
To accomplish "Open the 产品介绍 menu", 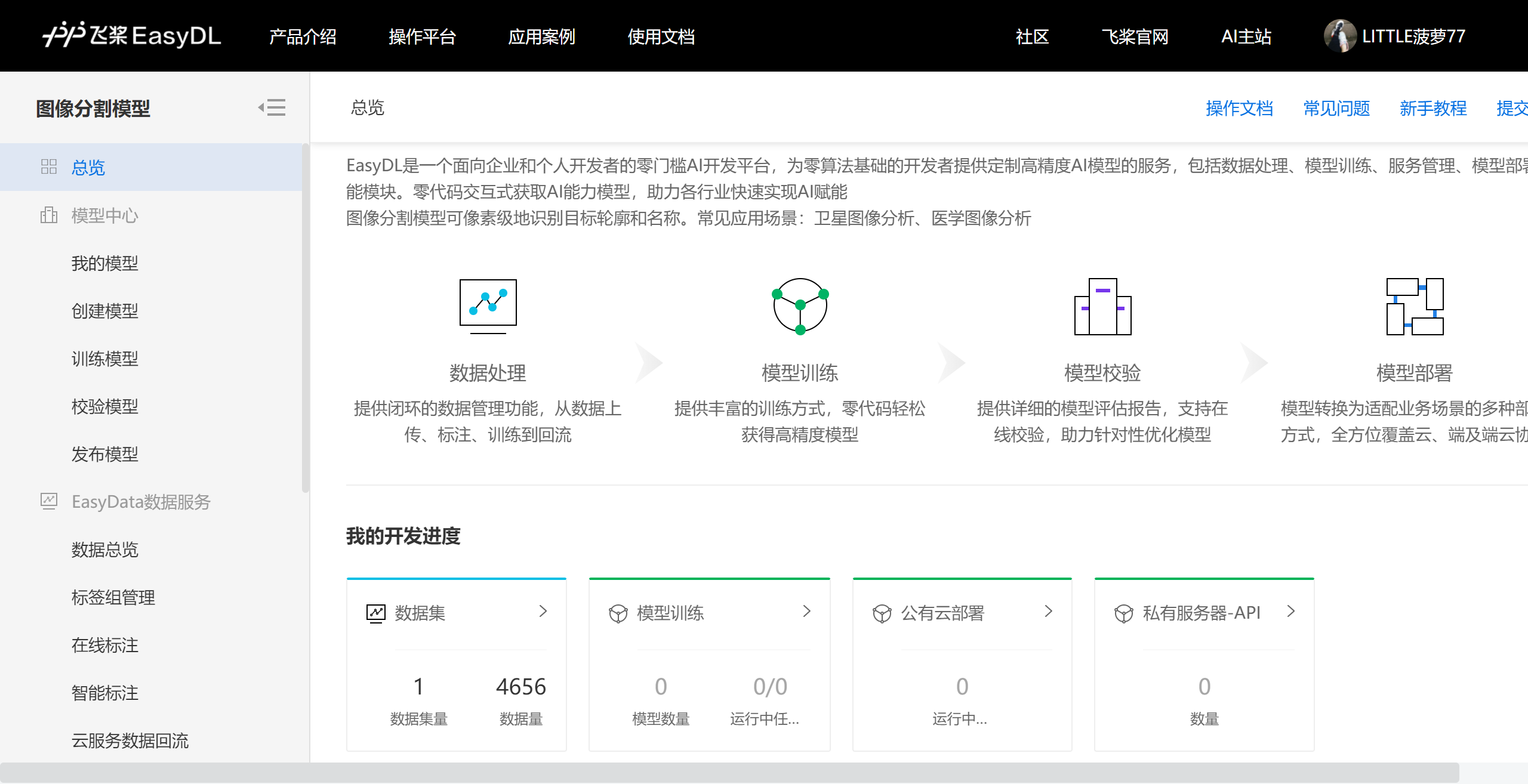I will click(303, 36).
